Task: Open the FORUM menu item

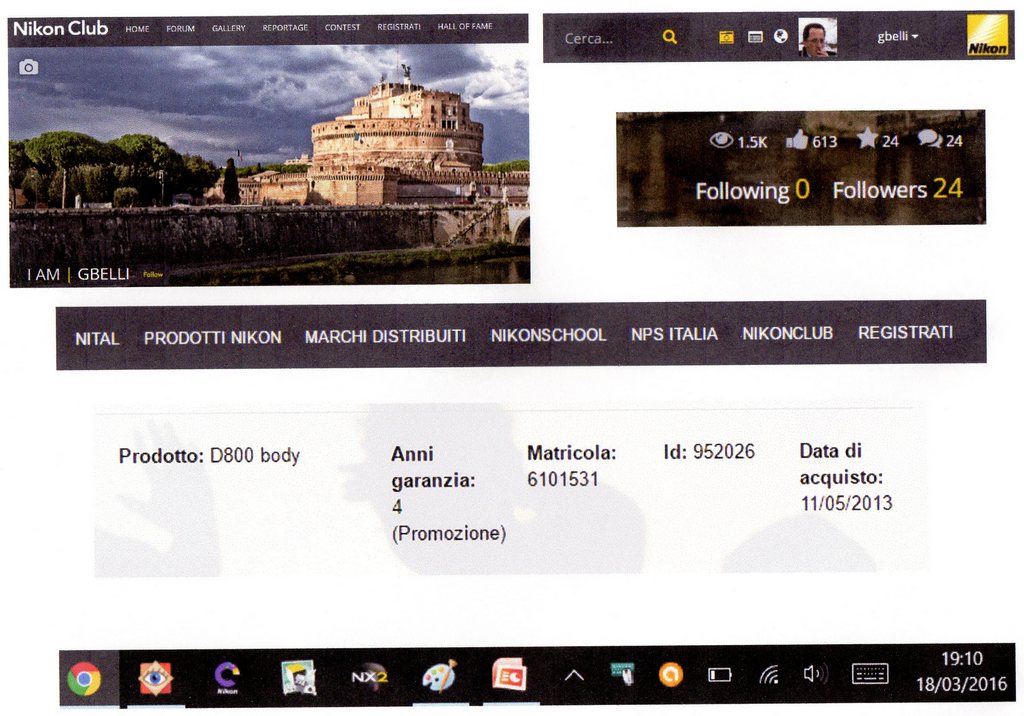Action: [x=181, y=28]
